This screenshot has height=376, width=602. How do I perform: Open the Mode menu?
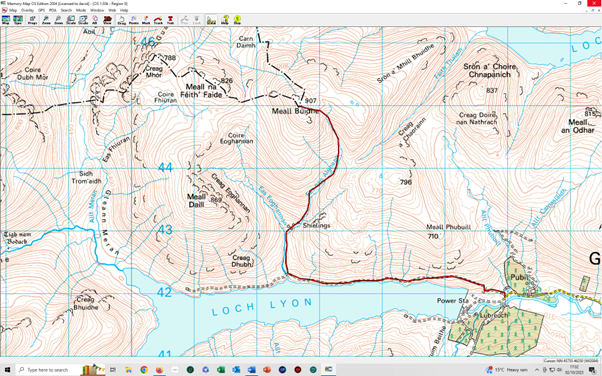(x=81, y=10)
